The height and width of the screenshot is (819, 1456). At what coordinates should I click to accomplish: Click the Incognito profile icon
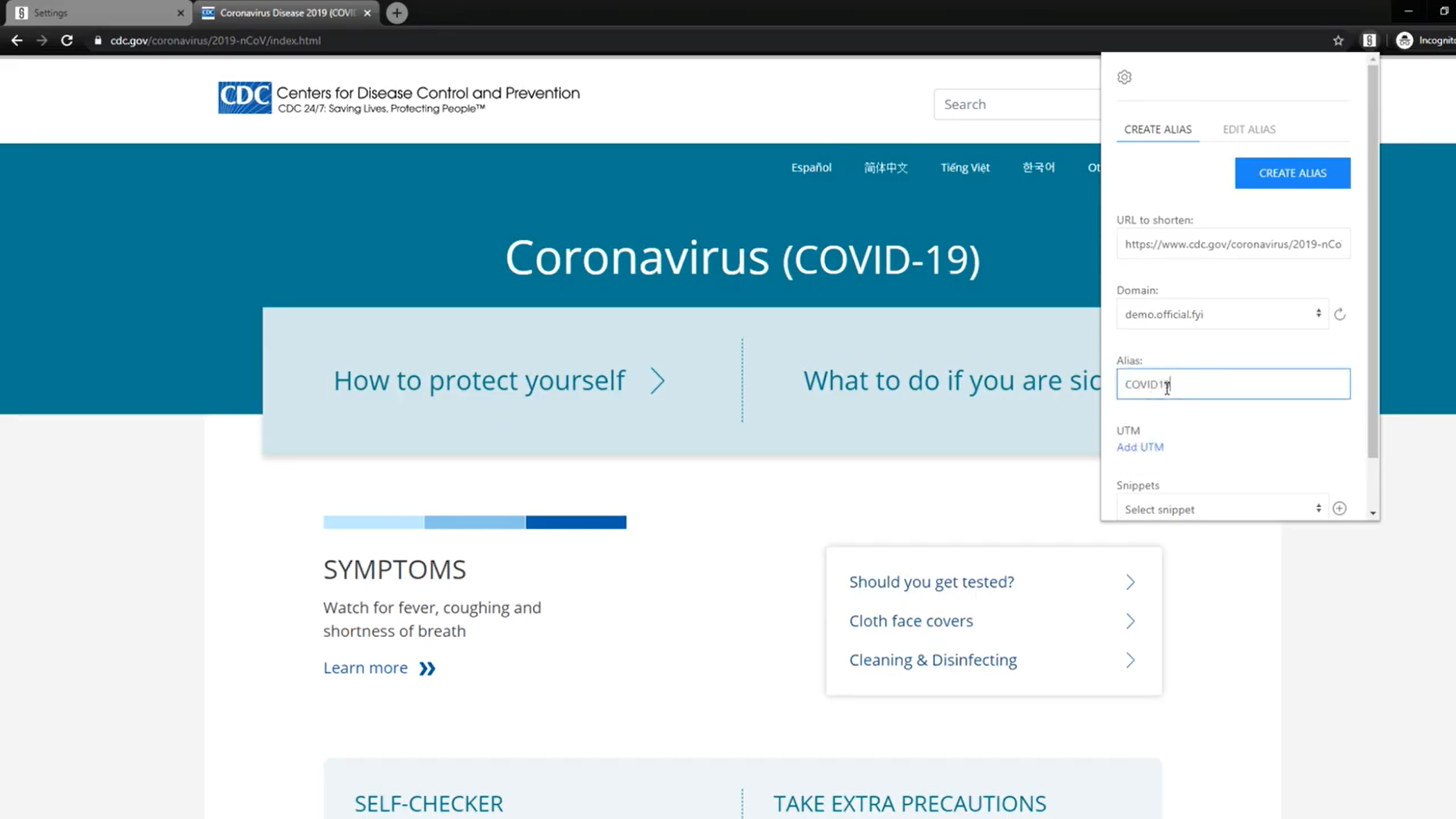point(1404,40)
